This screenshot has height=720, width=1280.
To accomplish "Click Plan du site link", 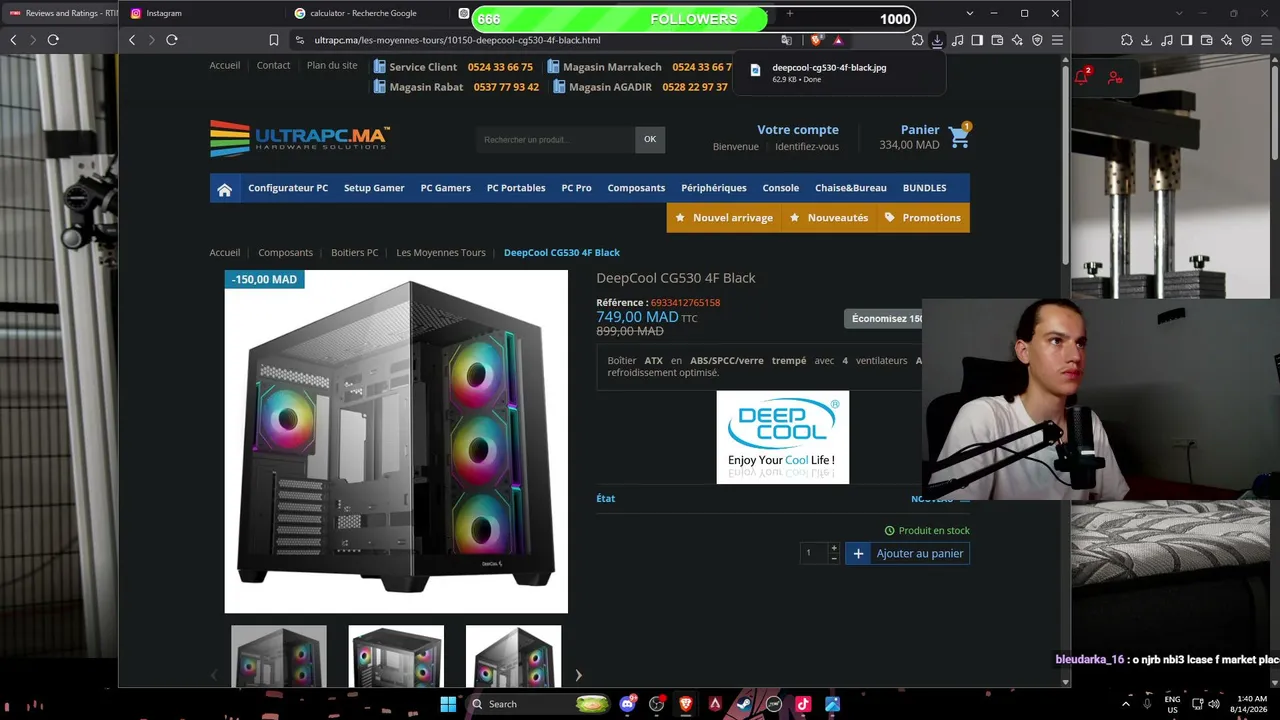I will pyautogui.click(x=332, y=66).
